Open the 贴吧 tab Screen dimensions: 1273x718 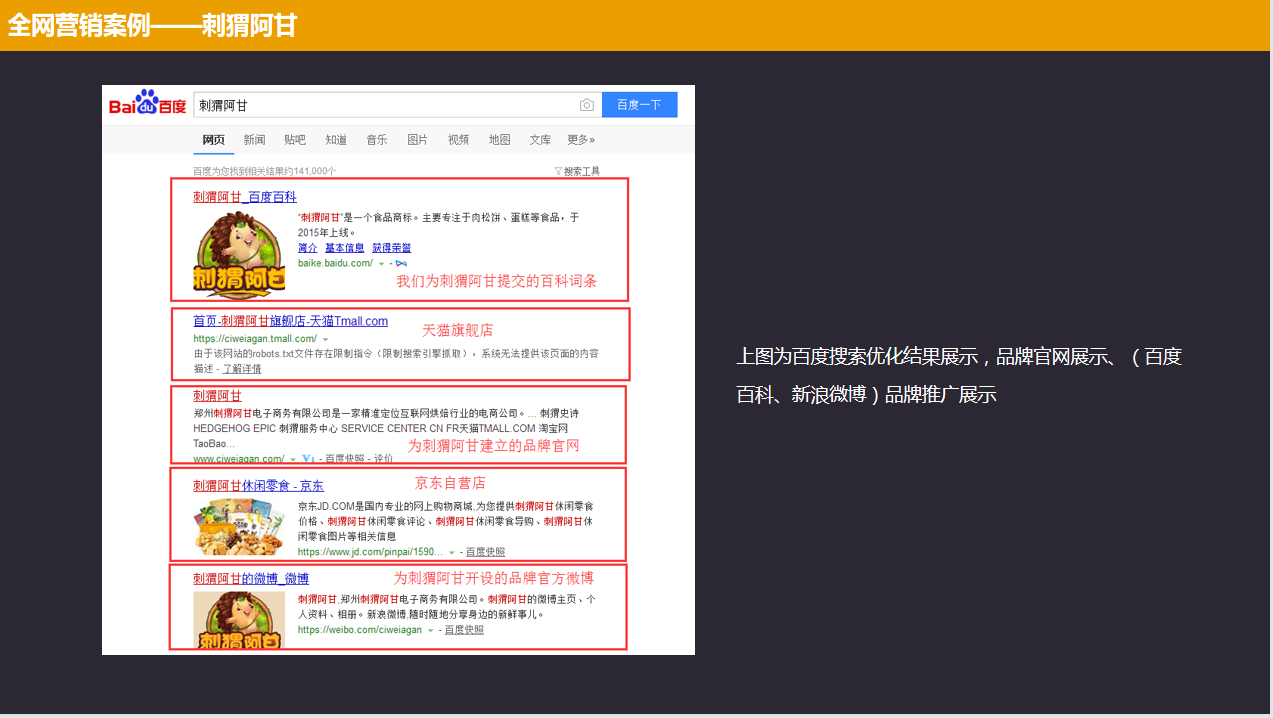pyautogui.click(x=295, y=140)
